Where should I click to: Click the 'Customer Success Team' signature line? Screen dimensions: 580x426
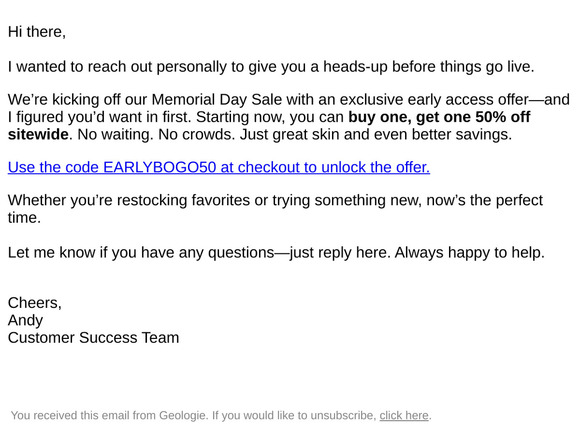(93, 338)
